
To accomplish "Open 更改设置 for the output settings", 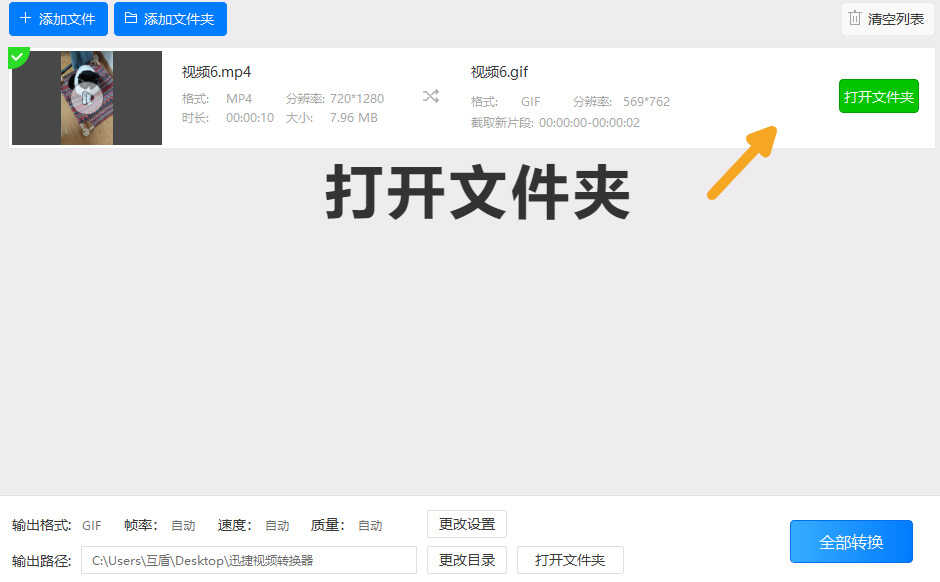I will (467, 524).
